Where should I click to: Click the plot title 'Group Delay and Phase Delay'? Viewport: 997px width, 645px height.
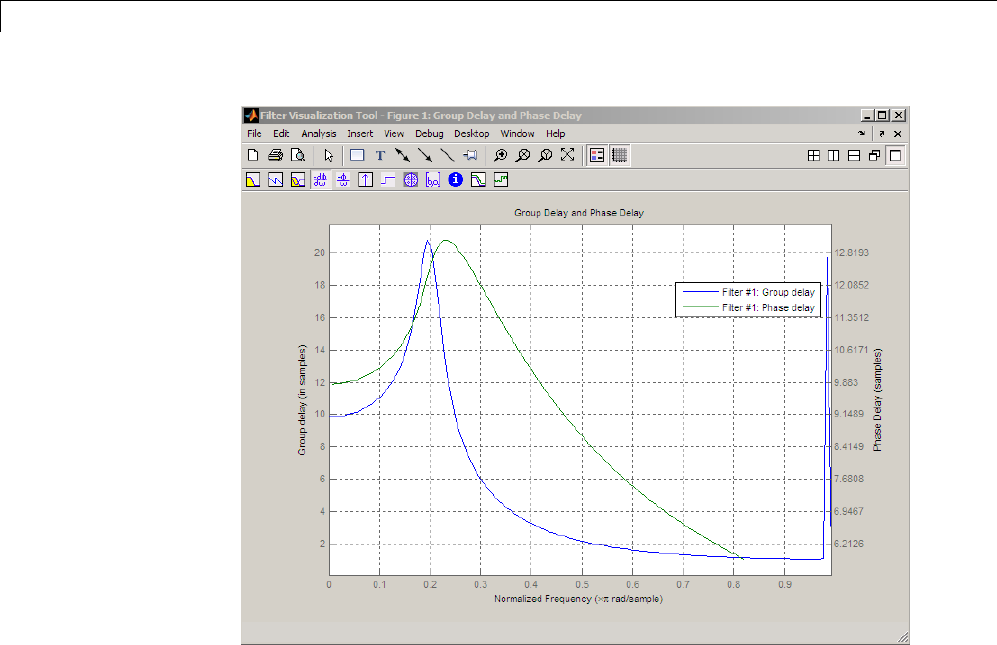[579, 212]
